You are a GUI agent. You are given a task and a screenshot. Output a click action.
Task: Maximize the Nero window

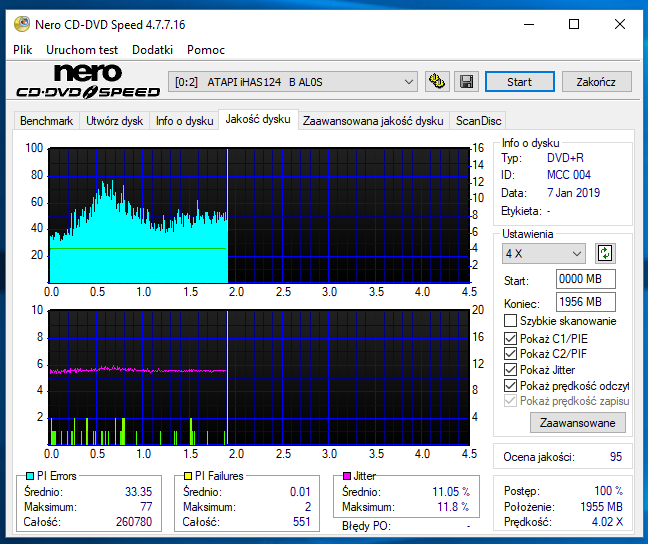coord(574,24)
